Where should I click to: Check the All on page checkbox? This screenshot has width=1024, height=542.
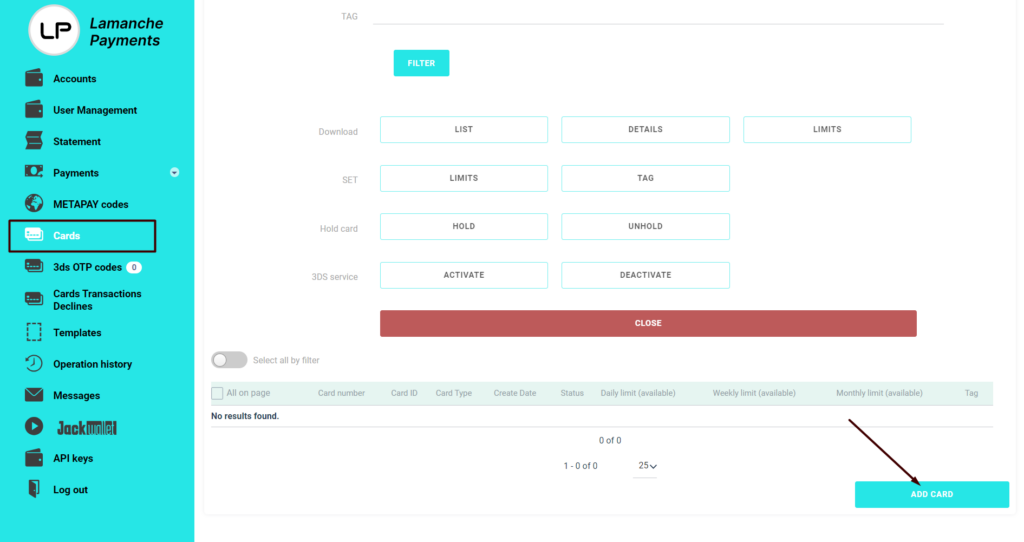[x=217, y=393]
